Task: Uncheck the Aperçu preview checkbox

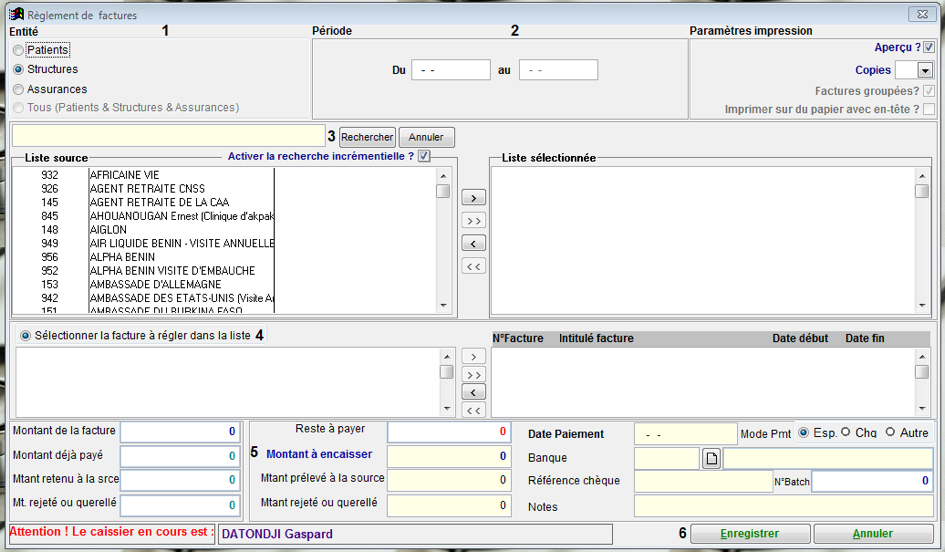Action: click(x=929, y=47)
